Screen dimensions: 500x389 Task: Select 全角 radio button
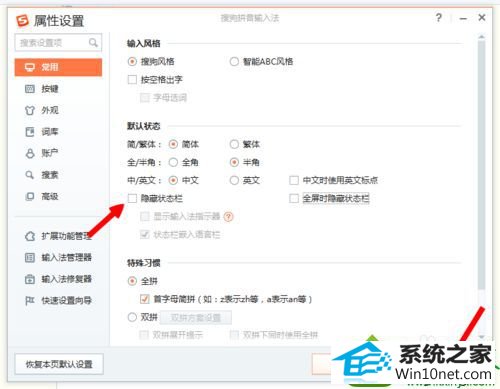[173, 162]
